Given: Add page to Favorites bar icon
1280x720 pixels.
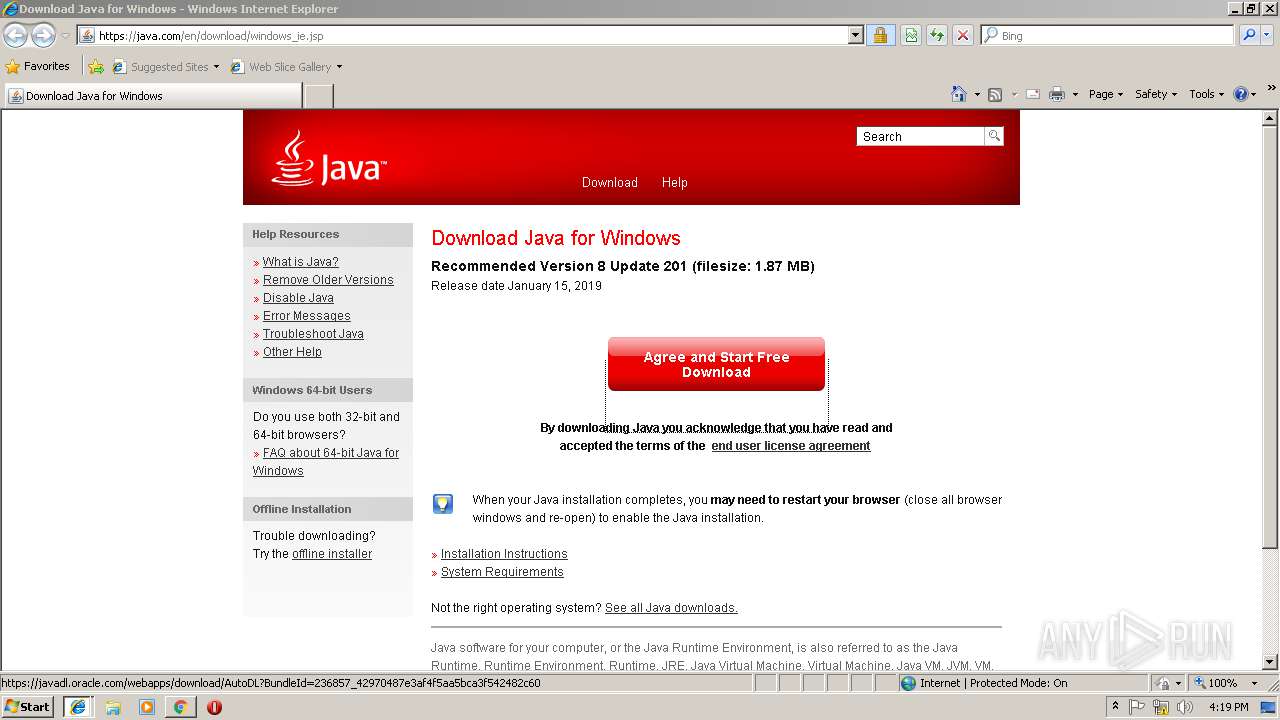Looking at the screenshot, I should coord(95,67).
